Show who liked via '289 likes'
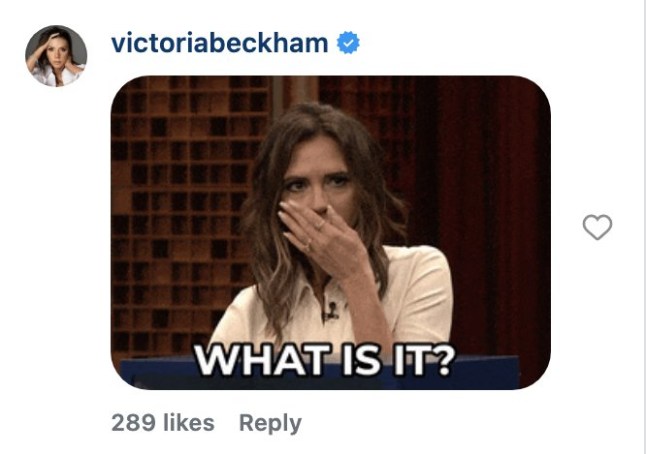This screenshot has height=454, width=646. 163,423
